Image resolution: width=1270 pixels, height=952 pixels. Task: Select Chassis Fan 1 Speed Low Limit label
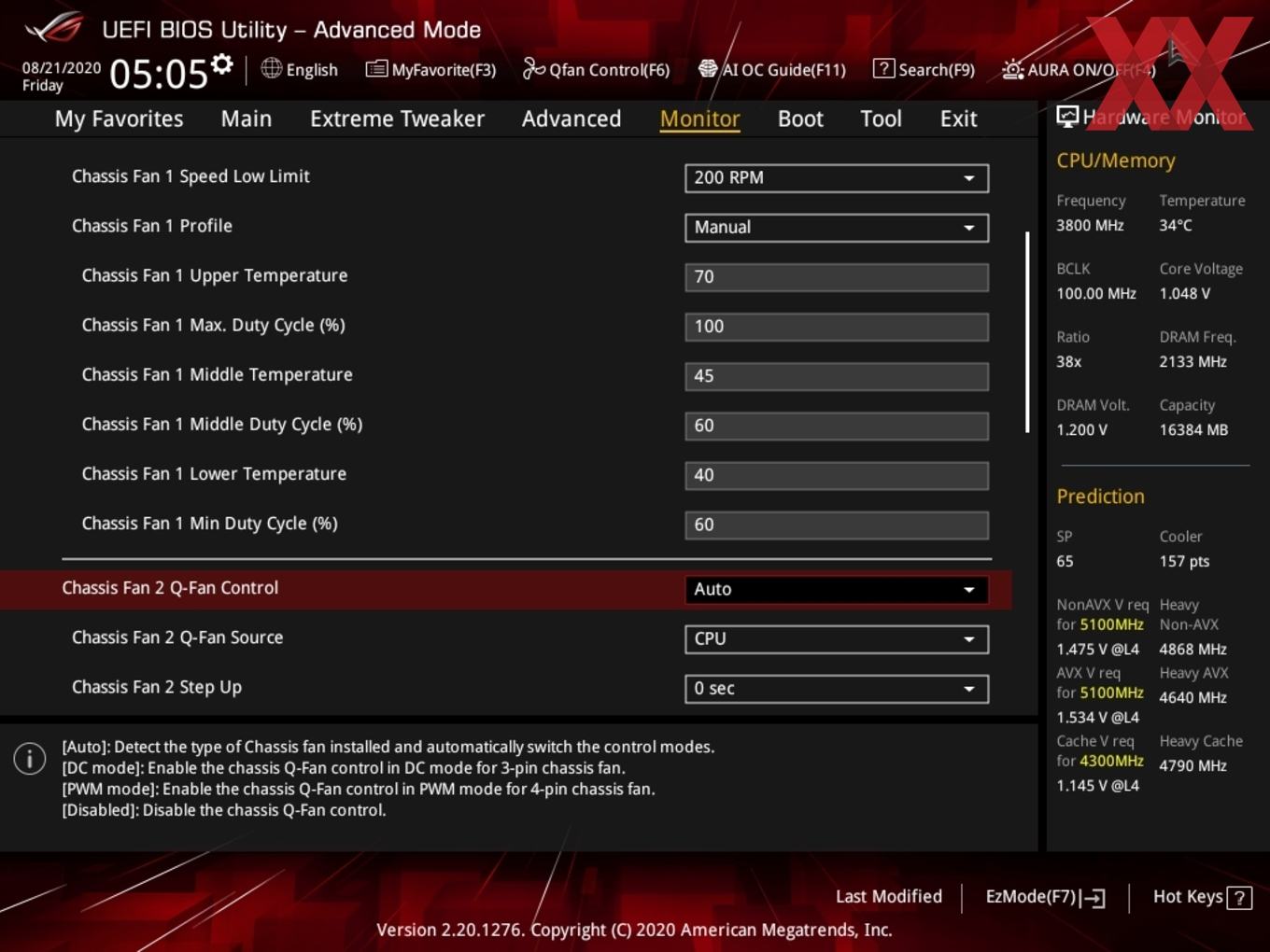point(190,176)
